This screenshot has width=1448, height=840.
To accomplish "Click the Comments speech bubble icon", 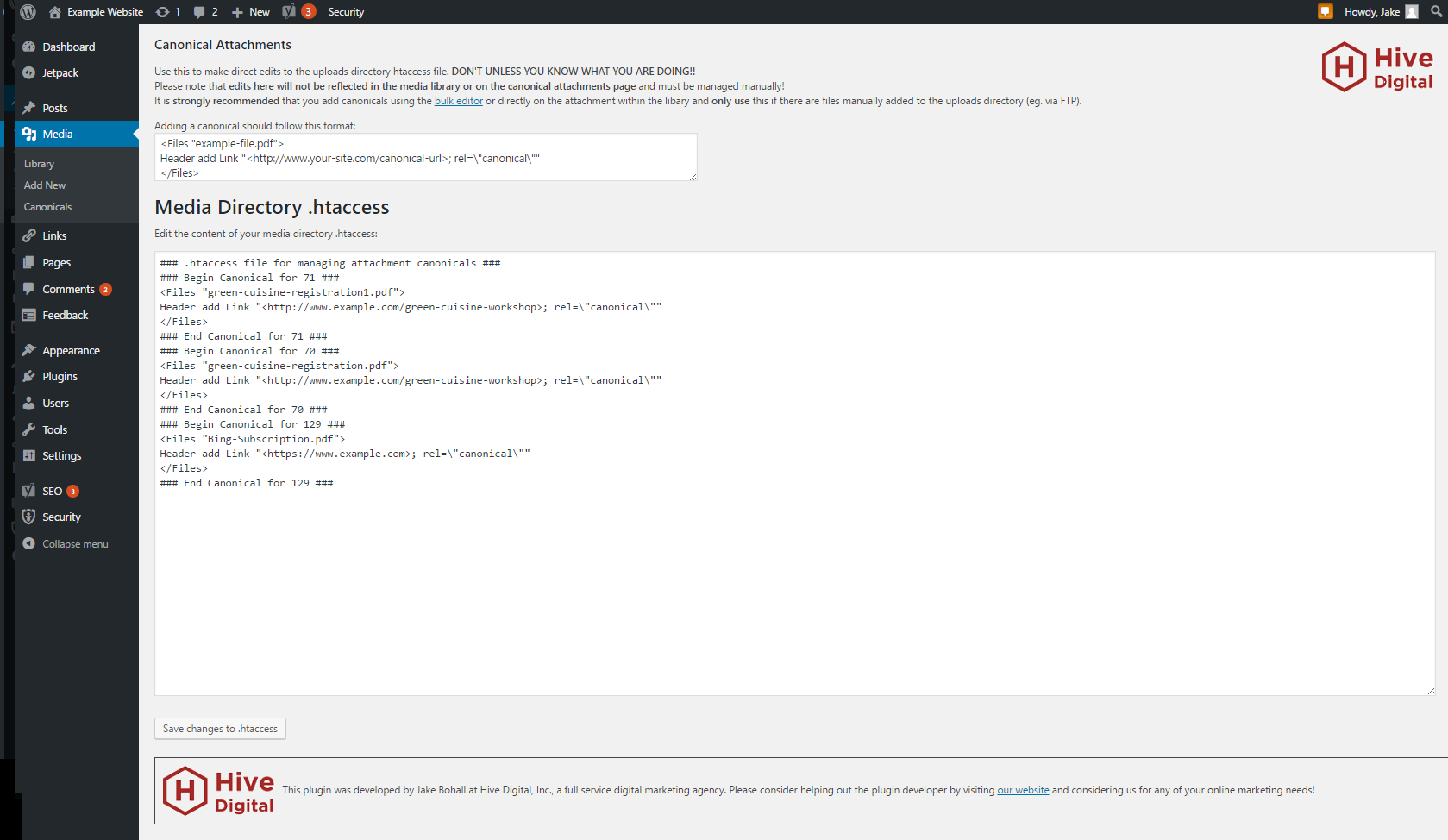I will point(29,289).
